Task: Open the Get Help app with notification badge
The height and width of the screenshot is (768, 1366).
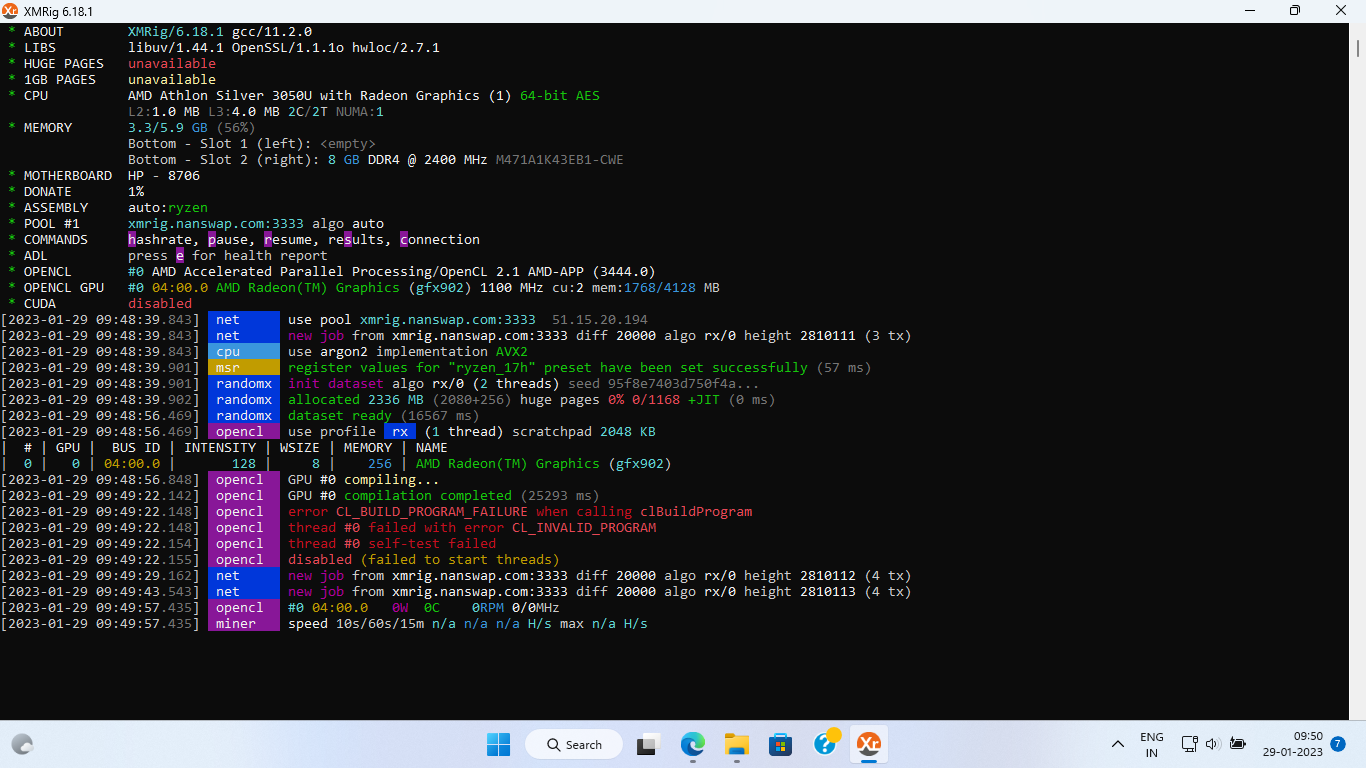Action: tap(825, 744)
